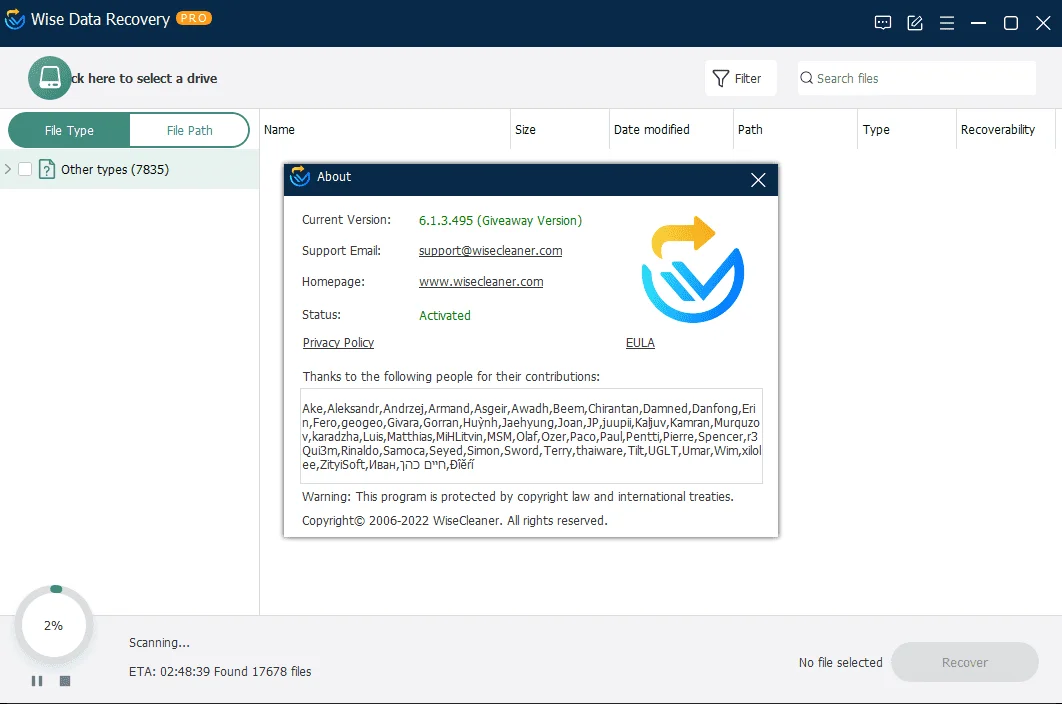Maximize the Wise Data Recovery window
Screen dimensions: 1062x704
click(x=1011, y=23)
